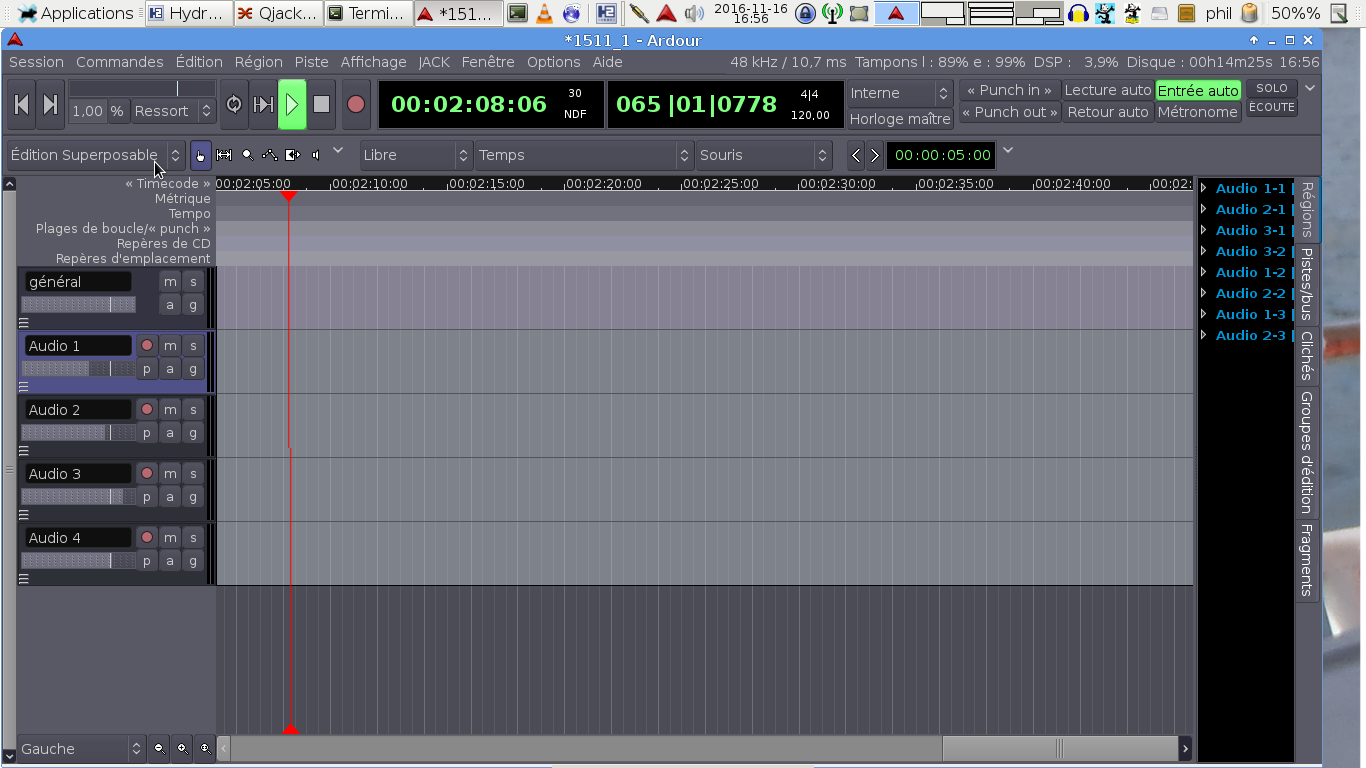Arm Audio 2 track for recording
The height and width of the screenshot is (768, 1366).
147,410
